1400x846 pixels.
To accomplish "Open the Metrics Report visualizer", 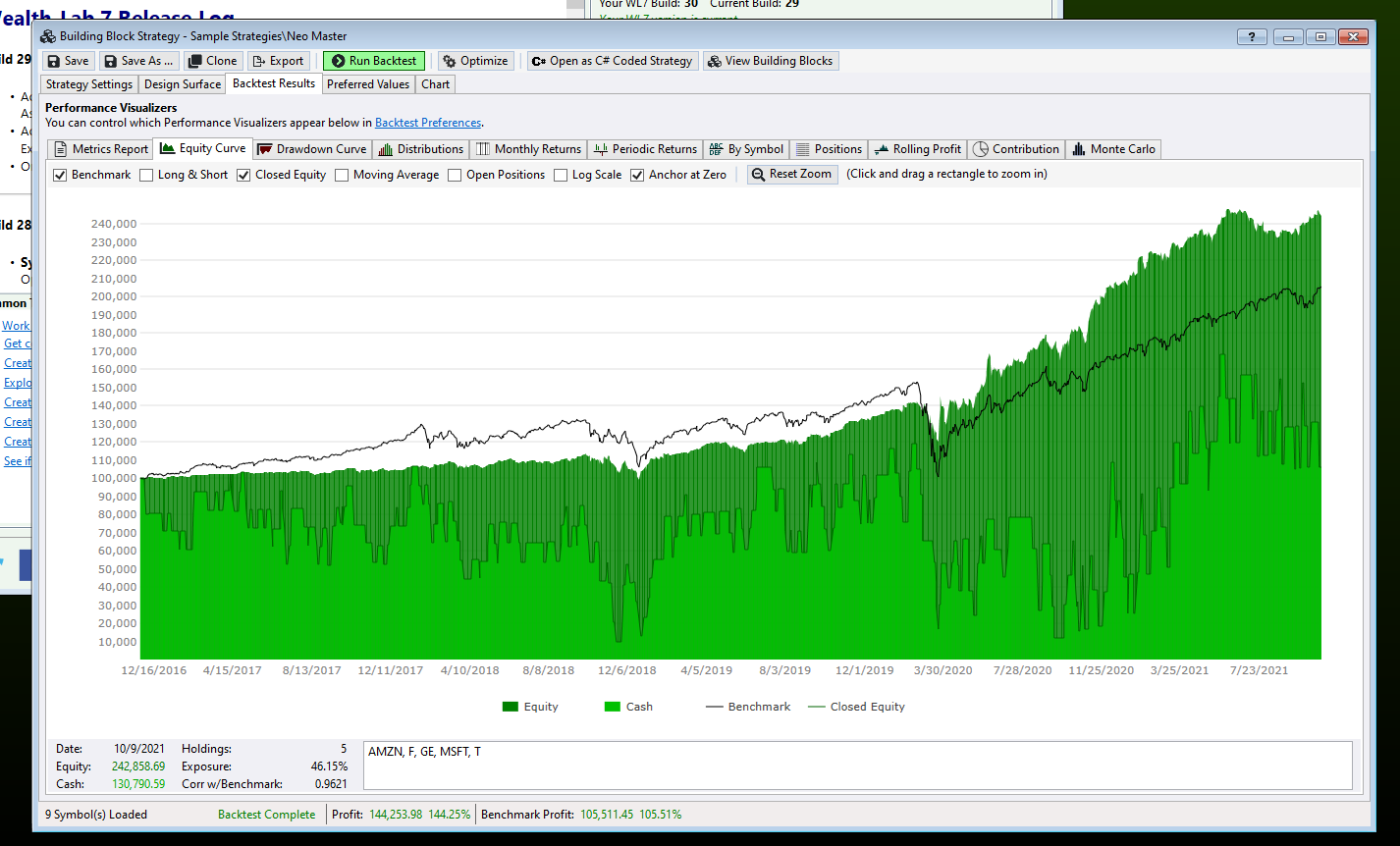I will 100,149.
